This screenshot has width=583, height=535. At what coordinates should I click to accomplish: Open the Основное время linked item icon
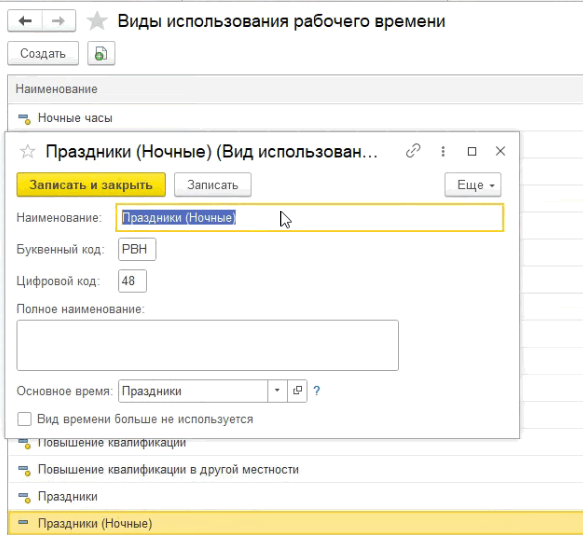pos(297,391)
